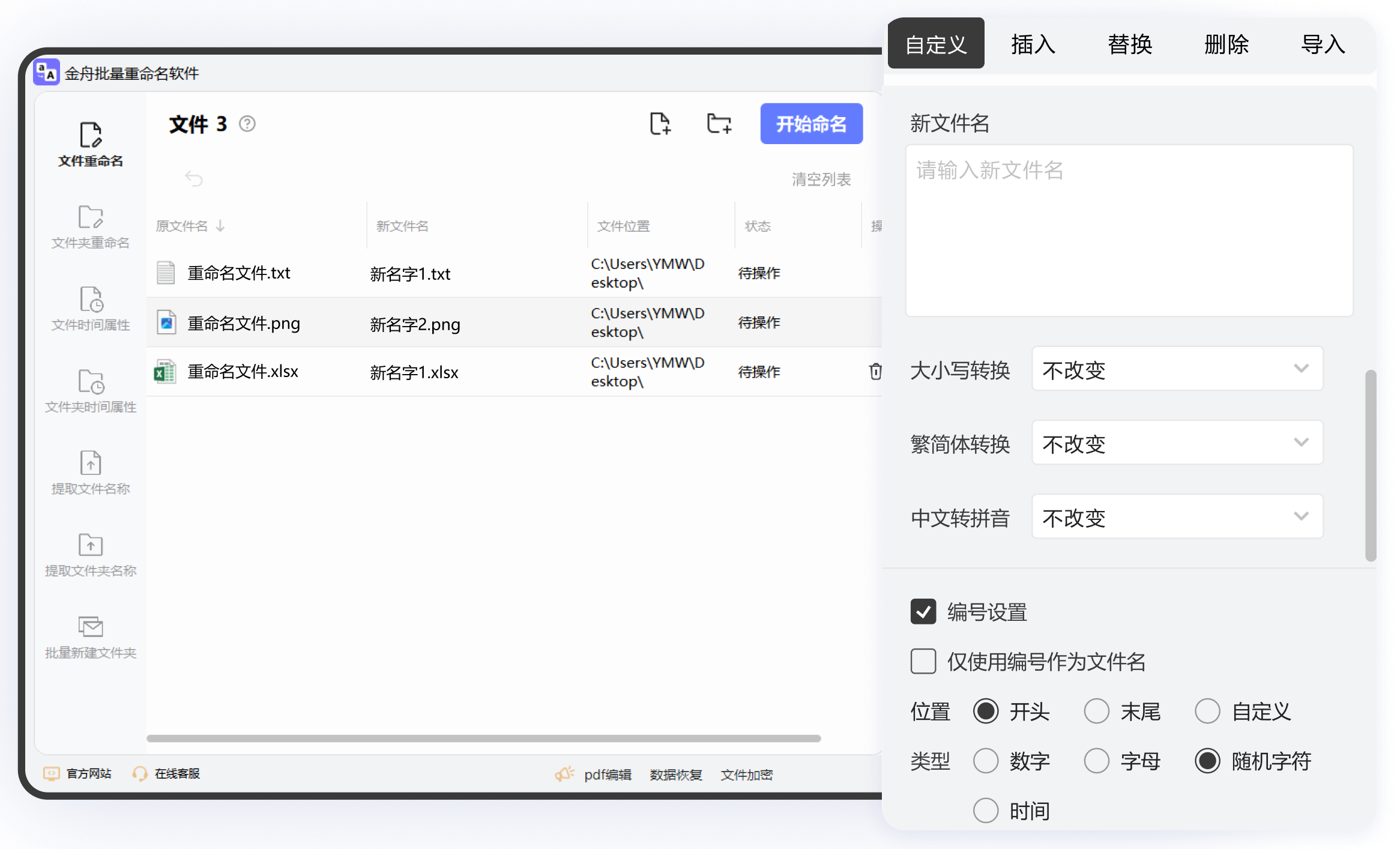The image size is (1400, 849).
Task: Open 批量新建文件夹 sidebar icon
Action: (x=91, y=637)
